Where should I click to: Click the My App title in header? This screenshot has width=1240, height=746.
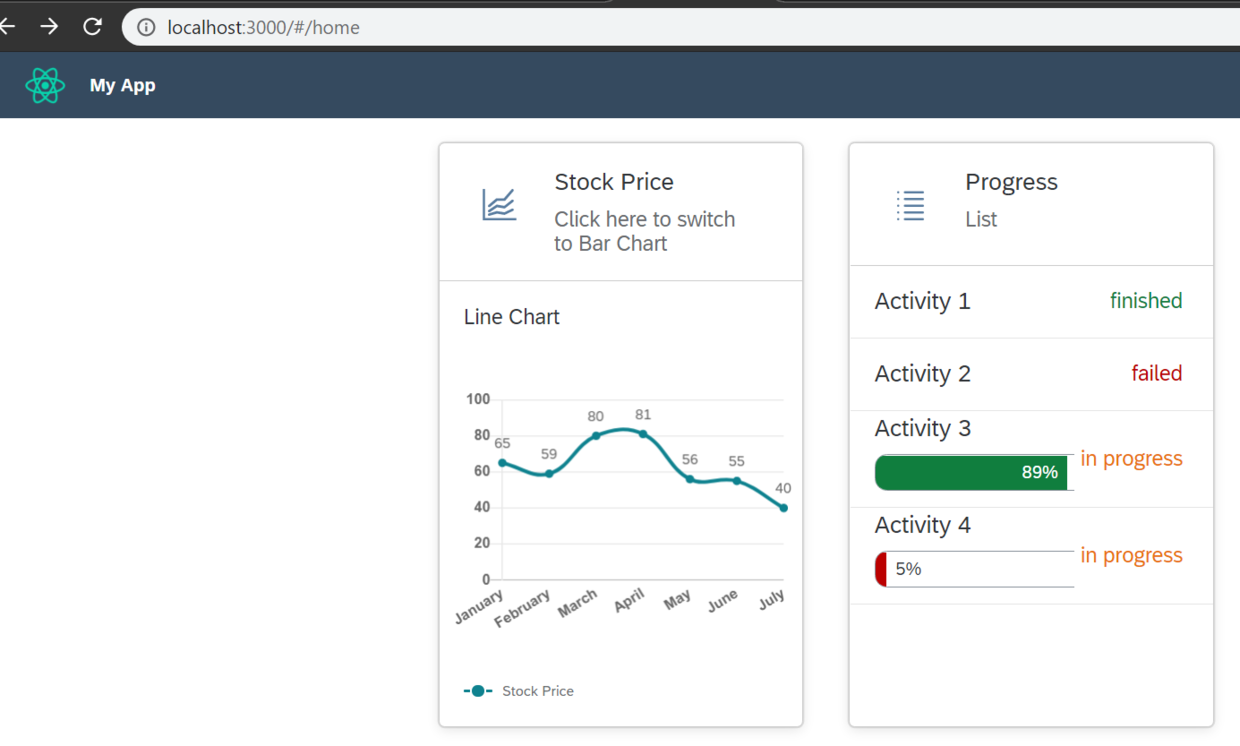click(x=122, y=85)
